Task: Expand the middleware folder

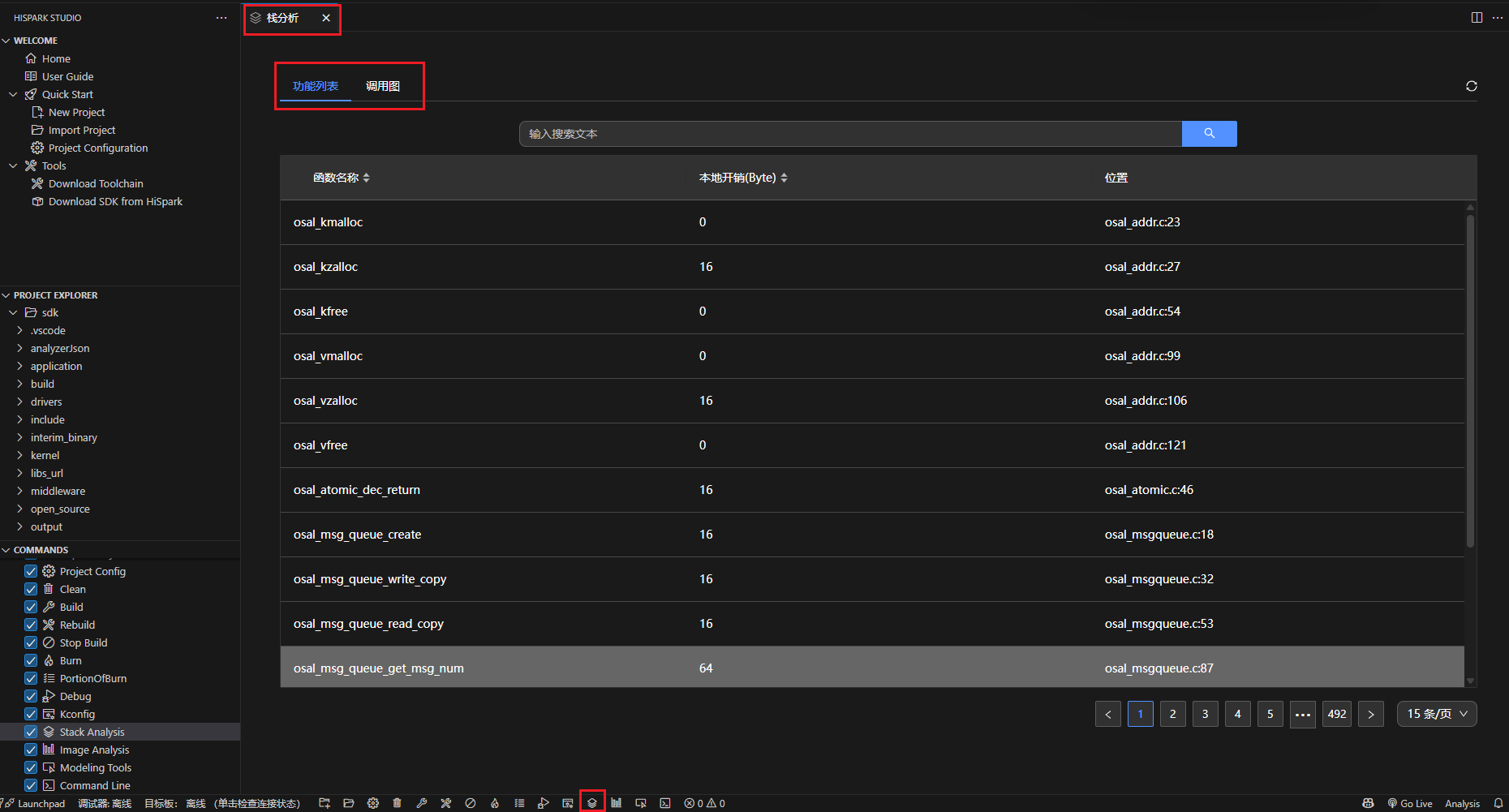Action: [x=58, y=491]
